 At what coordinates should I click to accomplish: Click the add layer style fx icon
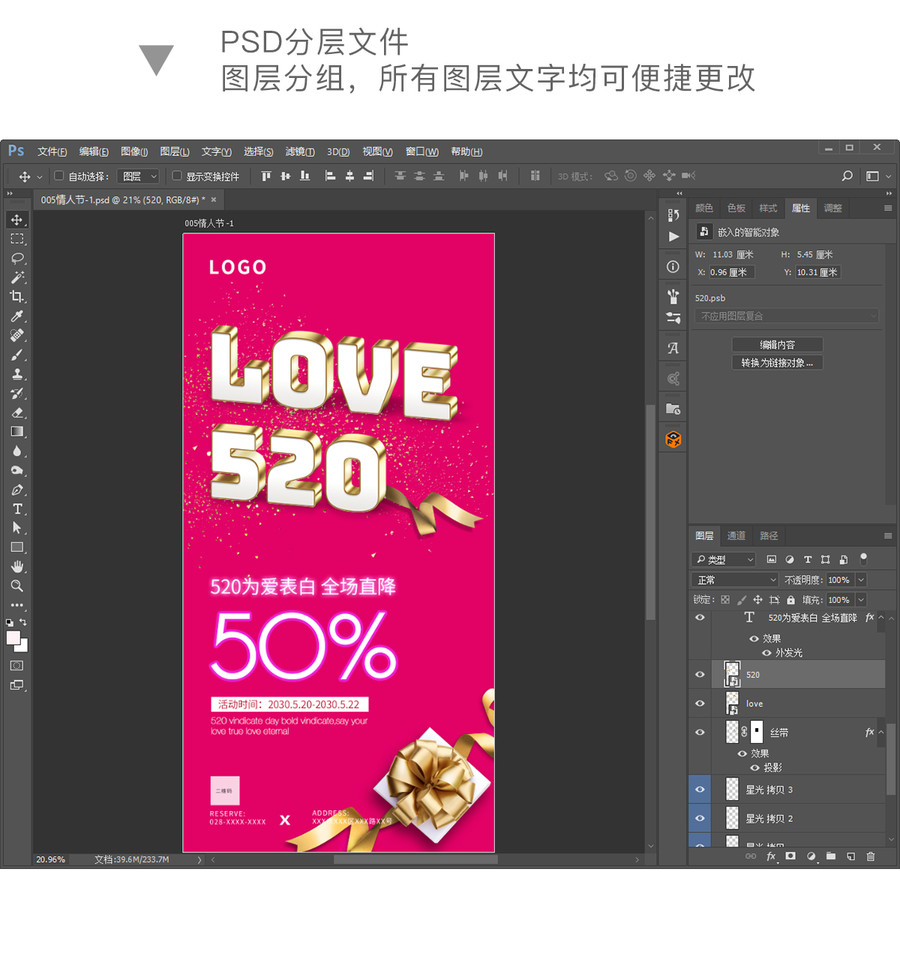771,857
